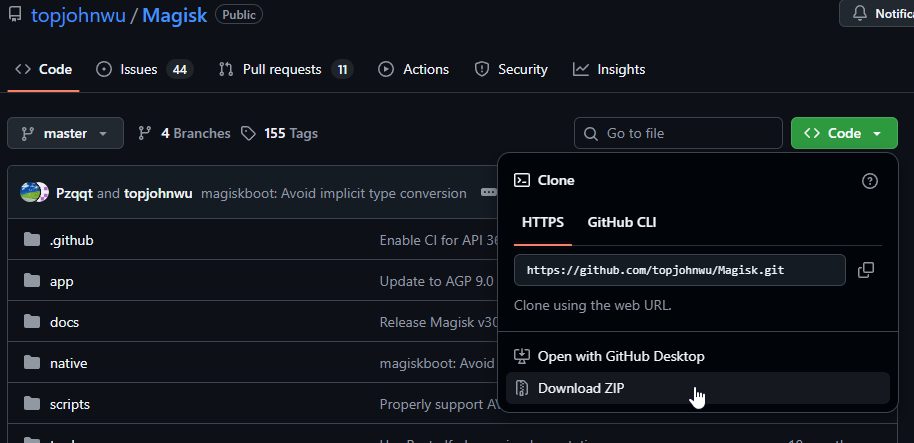Copy the clone URL to clipboard
The height and width of the screenshot is (443, 914).
pyautogui.click(x=866, y=270)
